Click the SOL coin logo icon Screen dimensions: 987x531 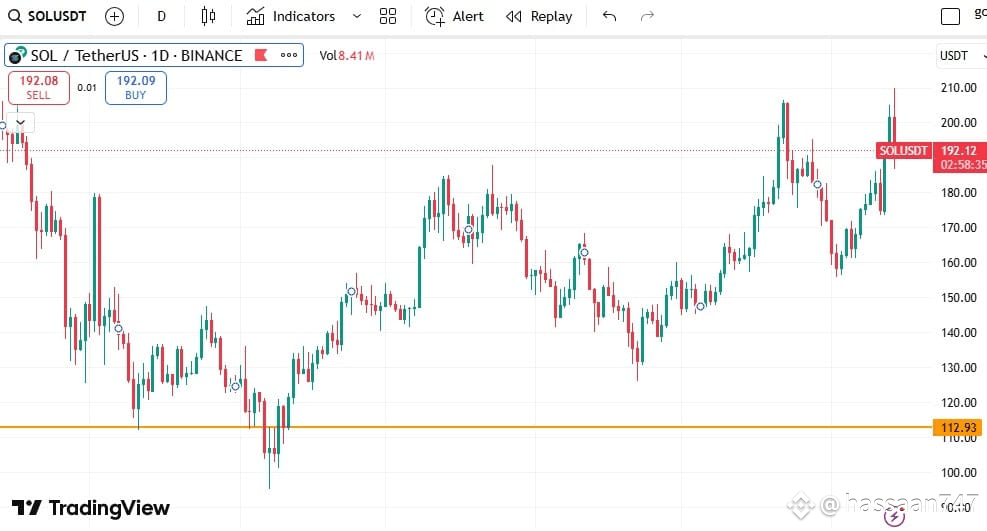(18, 55)
